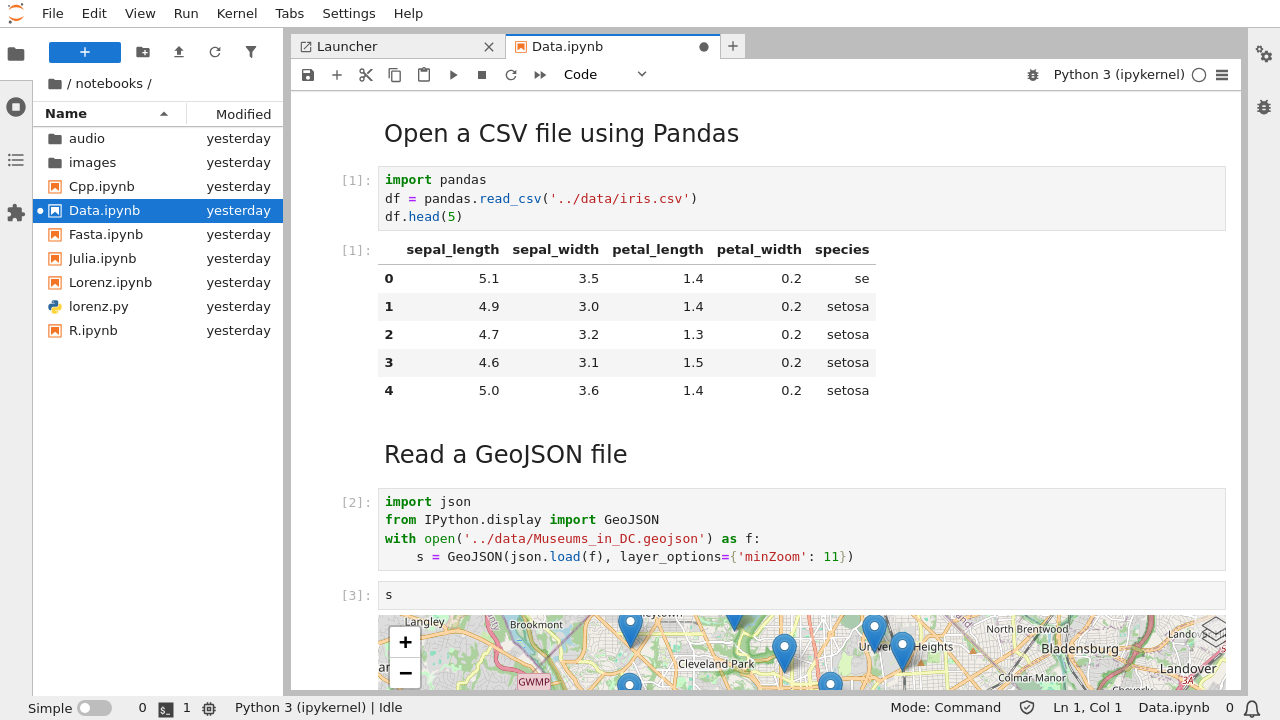Upload files to the notebooks folder
The height and width of the screenshot is (720, 1280).
tap(179, 51)
